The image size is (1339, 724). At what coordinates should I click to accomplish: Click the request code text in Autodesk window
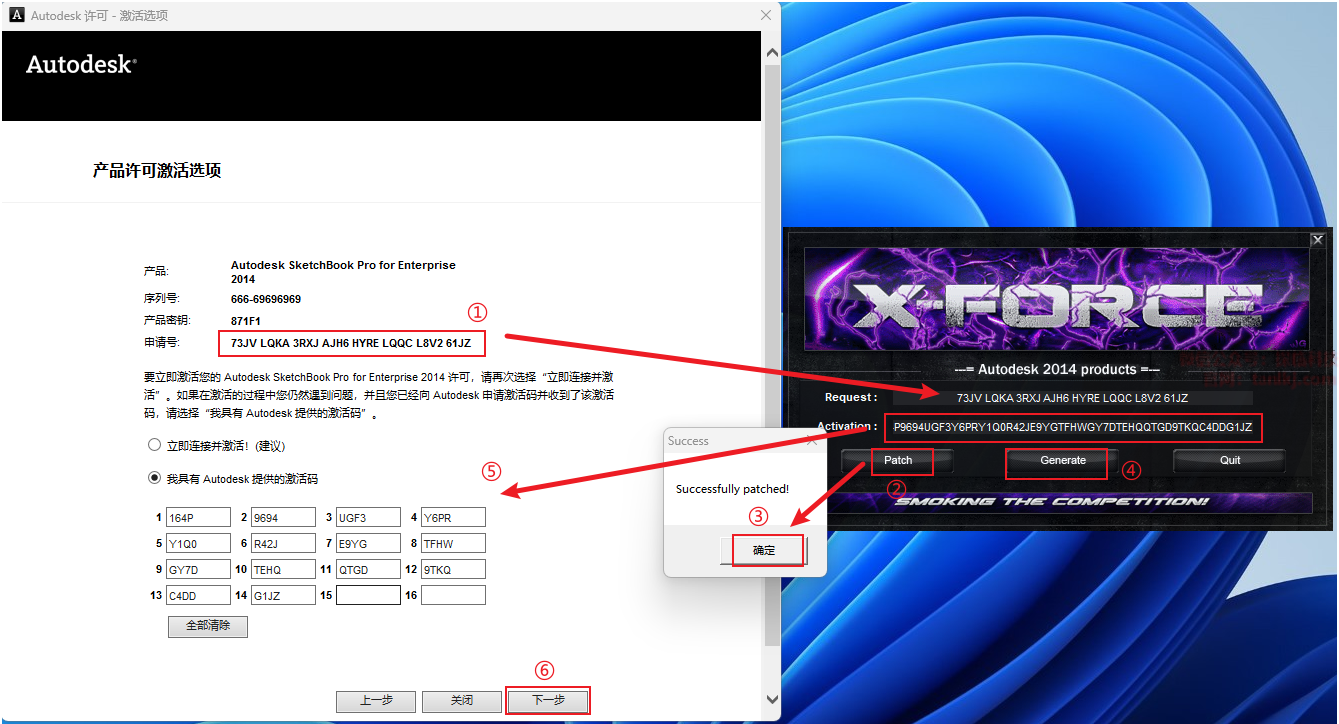[x=351, y=343]
